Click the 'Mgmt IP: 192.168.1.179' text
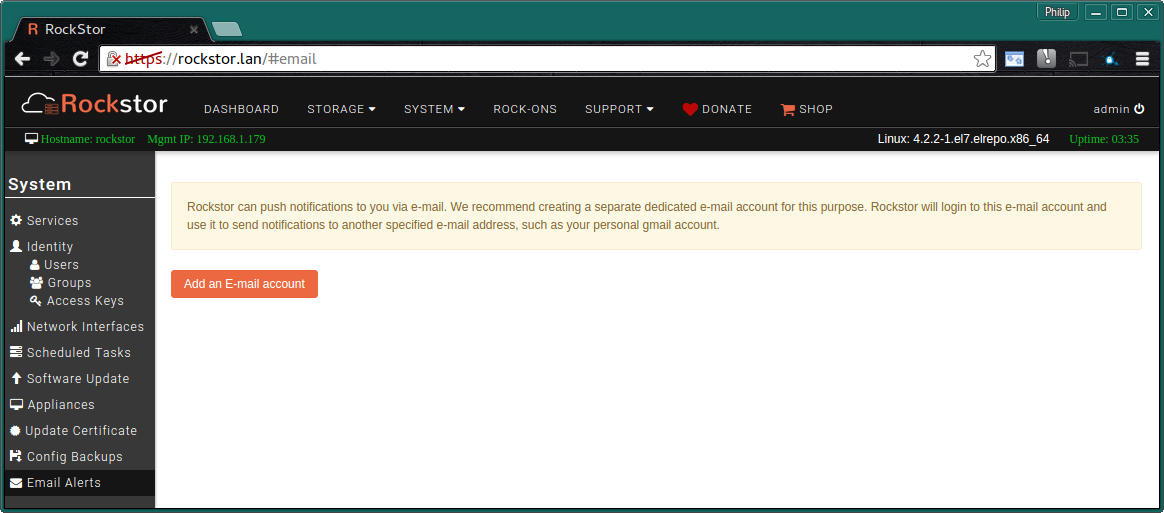The width and height of the screenshot is (1164, 513). tap(206, 139)
